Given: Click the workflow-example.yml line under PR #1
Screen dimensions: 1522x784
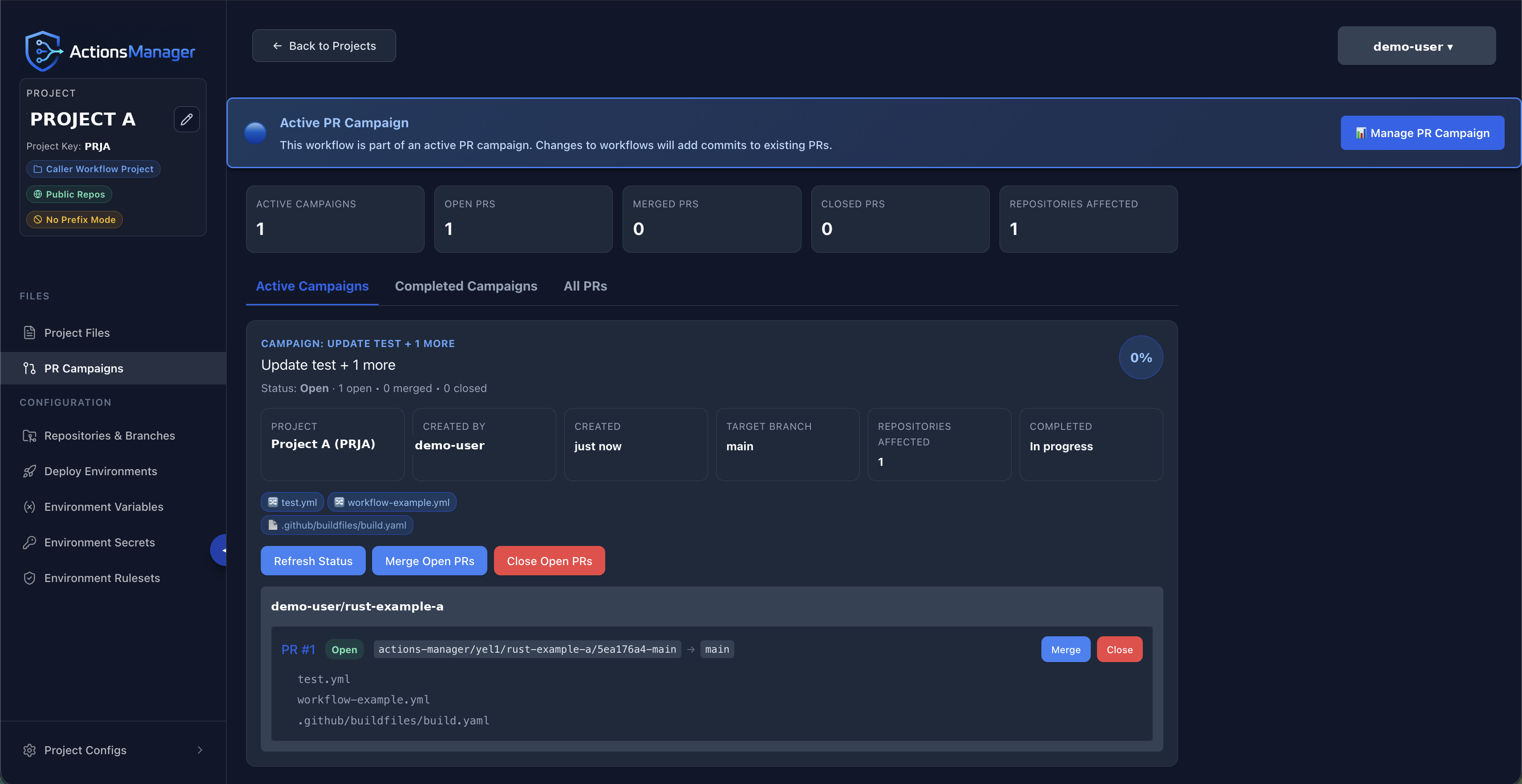Looking at the screenshot, I should [x=363, y=699].
